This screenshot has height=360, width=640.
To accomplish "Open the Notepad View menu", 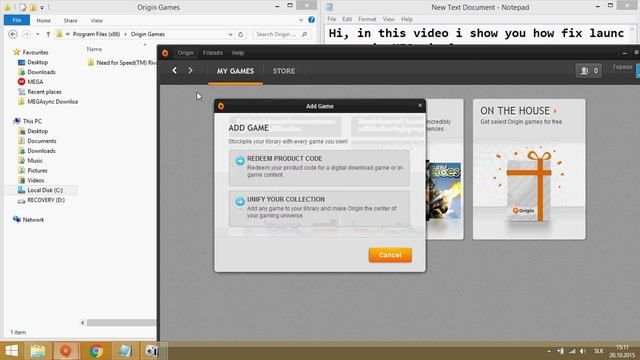I will 388,19.
